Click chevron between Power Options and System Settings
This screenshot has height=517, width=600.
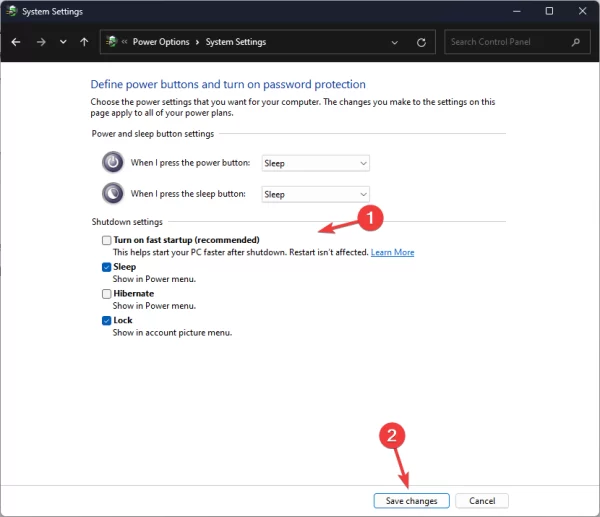[197, 42]
